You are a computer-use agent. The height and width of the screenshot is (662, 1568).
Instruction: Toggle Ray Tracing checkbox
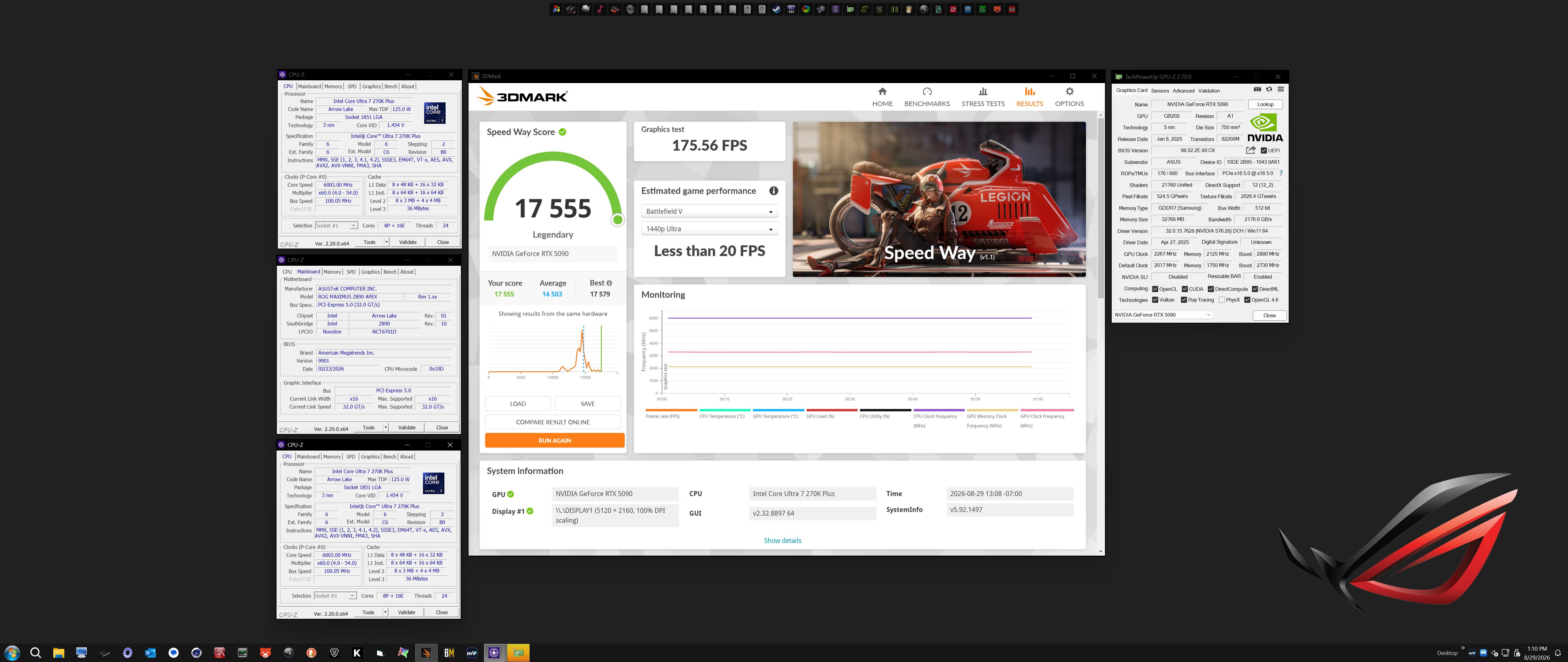1184,300
